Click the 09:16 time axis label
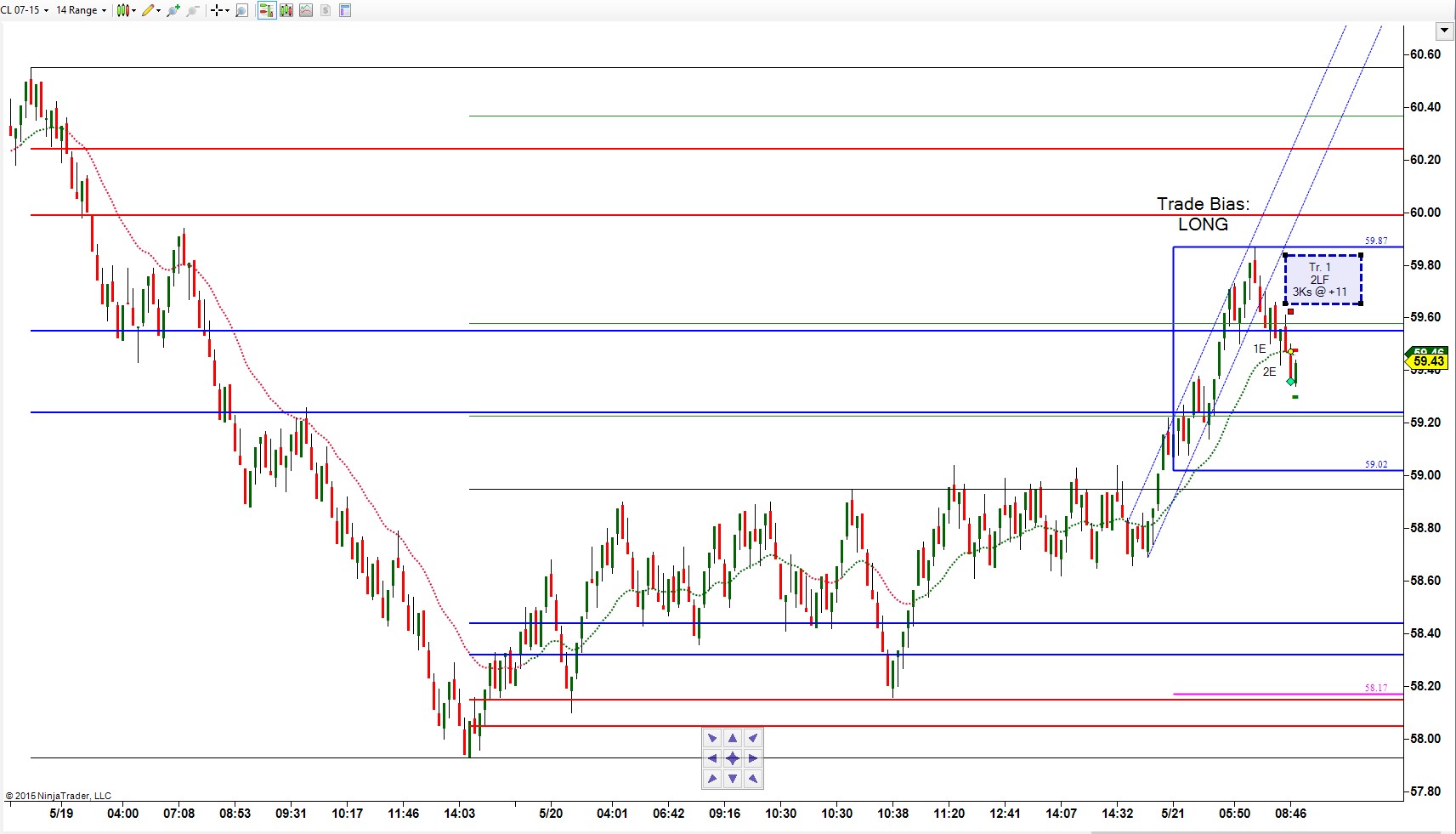Screen dimensions: 1456x834 tap(724, 814)
